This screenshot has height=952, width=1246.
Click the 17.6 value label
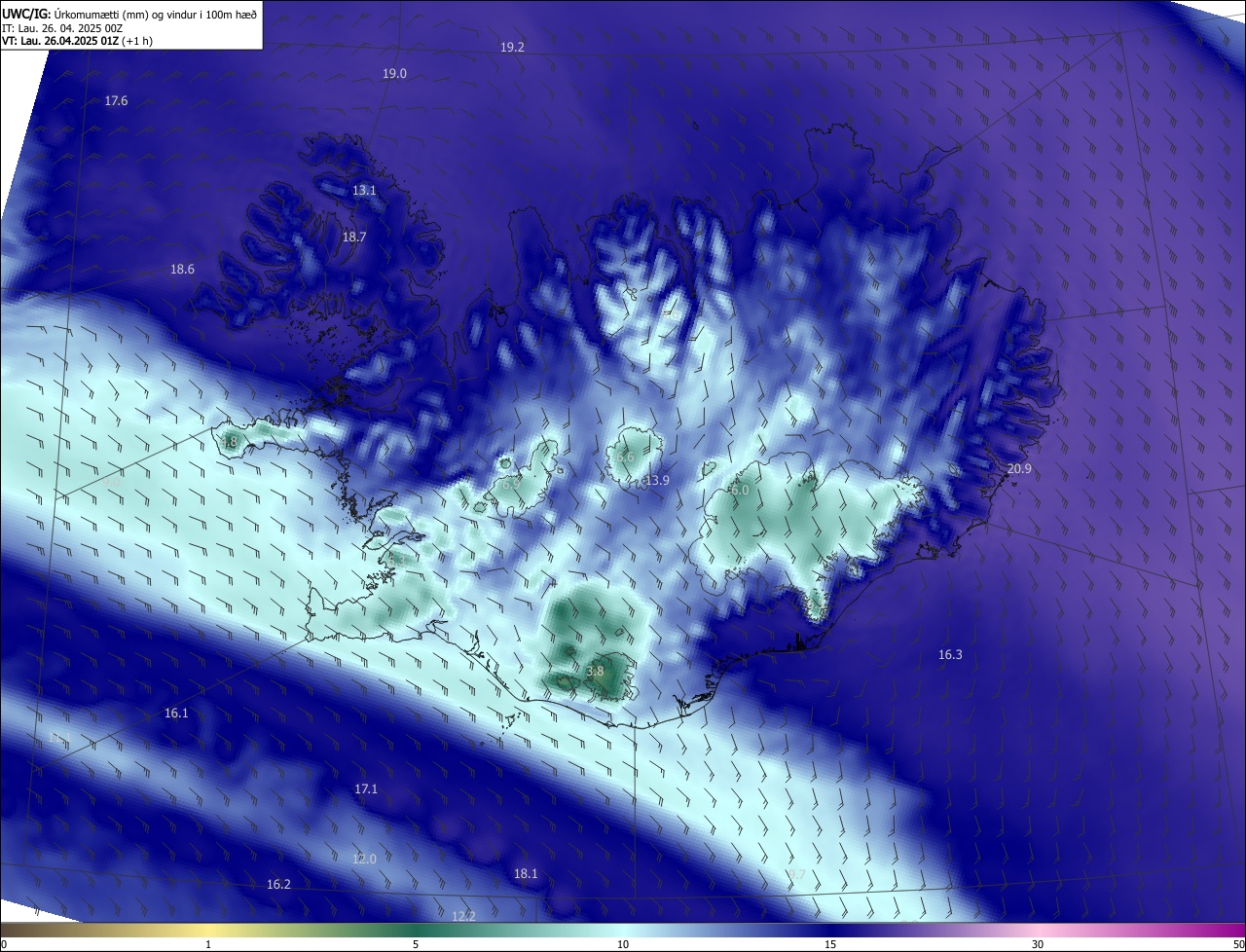click(116, 101)
